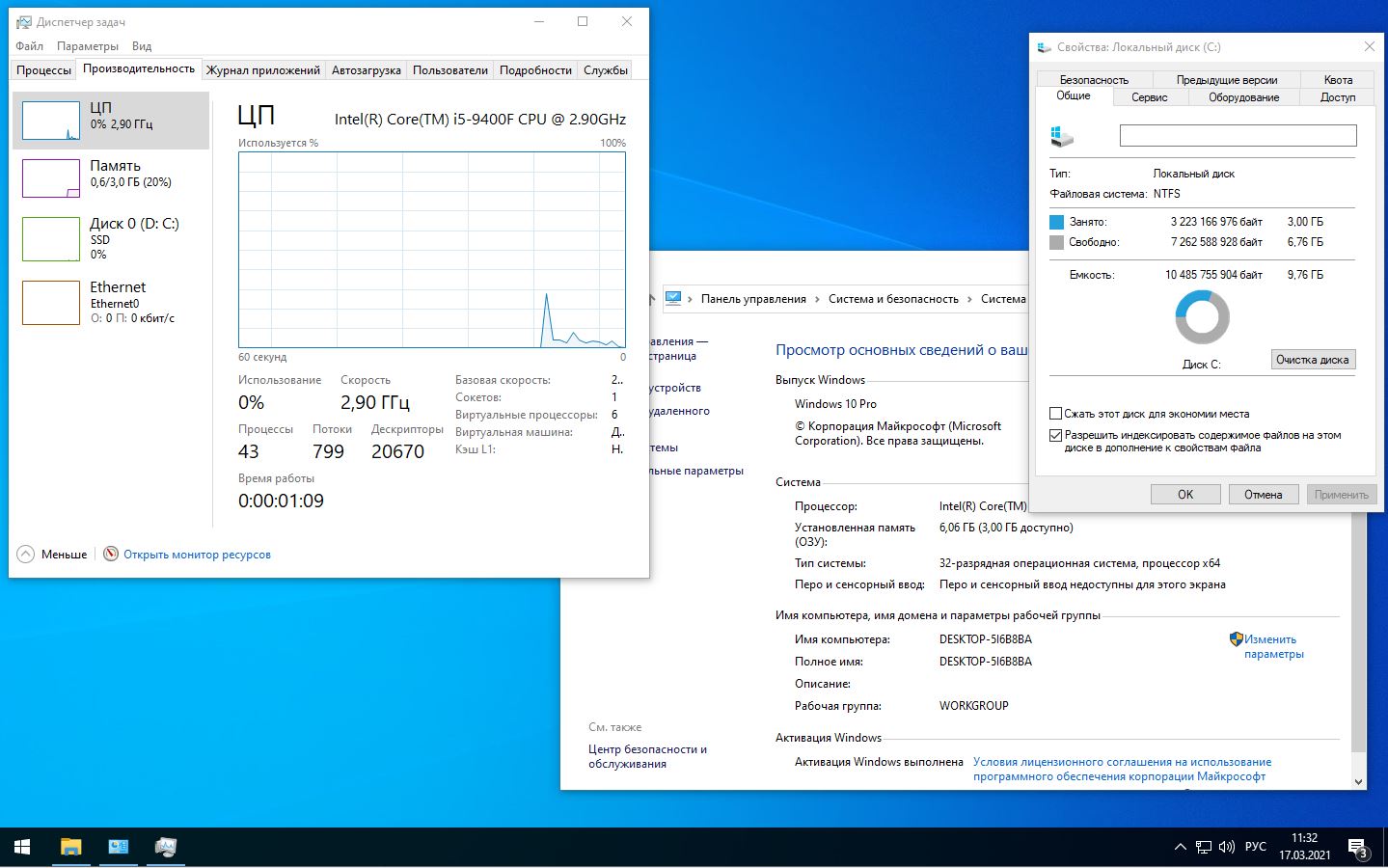Open Центр безопасности и обслуживания link
Screen dimensions: 1388x868
coord(647,756)
